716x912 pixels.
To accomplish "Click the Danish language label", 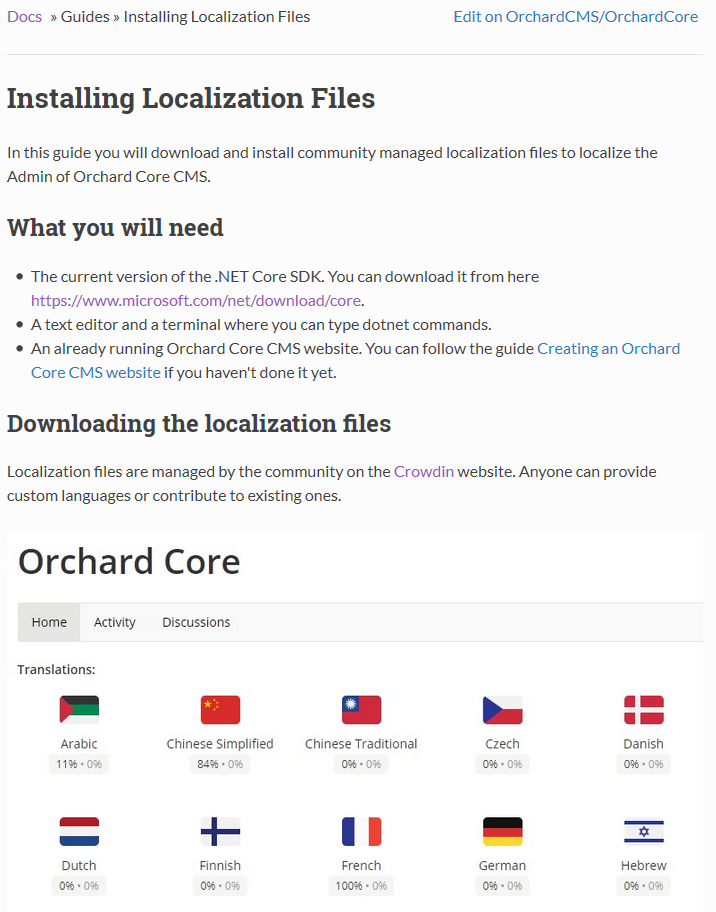I will click(643, 743).
